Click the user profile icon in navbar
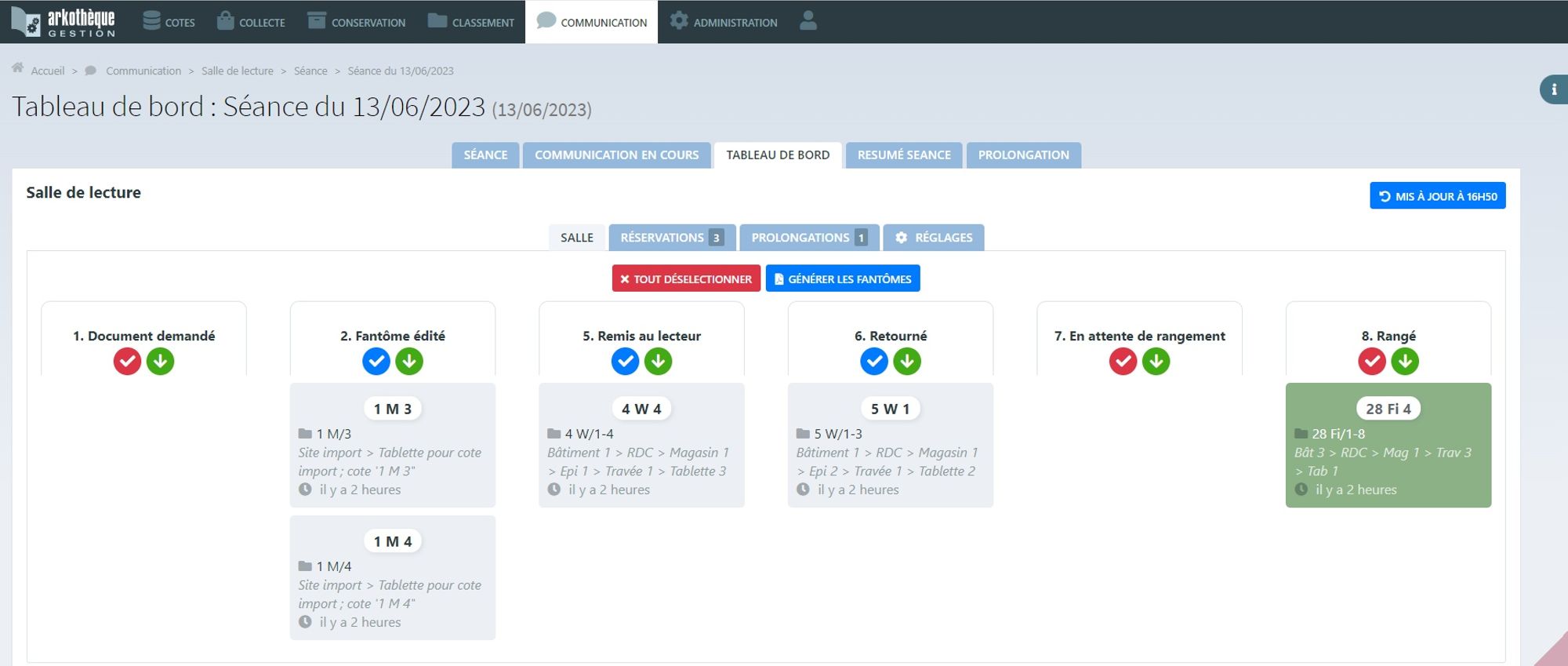 click(808, 21)
